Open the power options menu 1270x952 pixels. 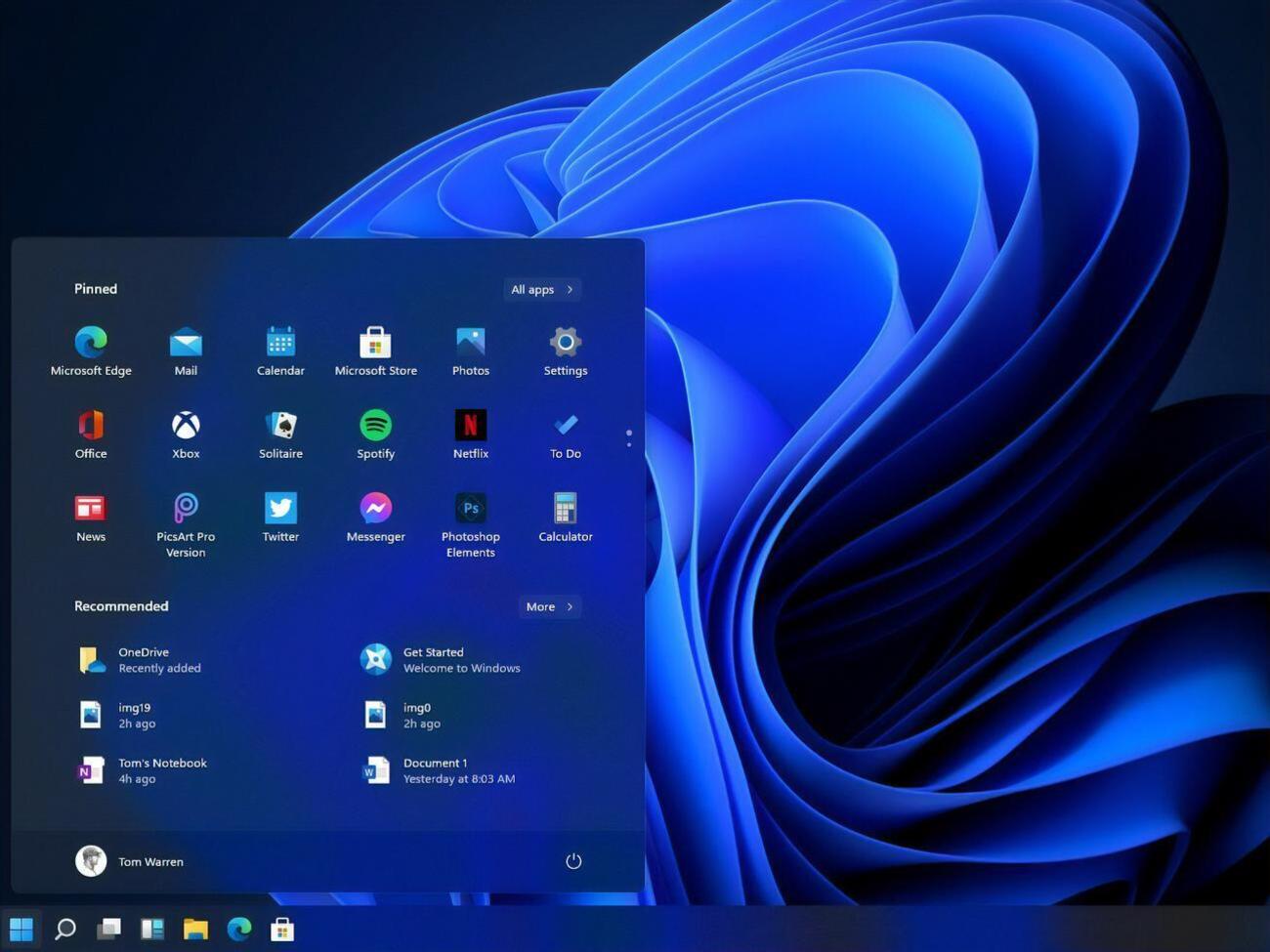(x=573, y=861)
